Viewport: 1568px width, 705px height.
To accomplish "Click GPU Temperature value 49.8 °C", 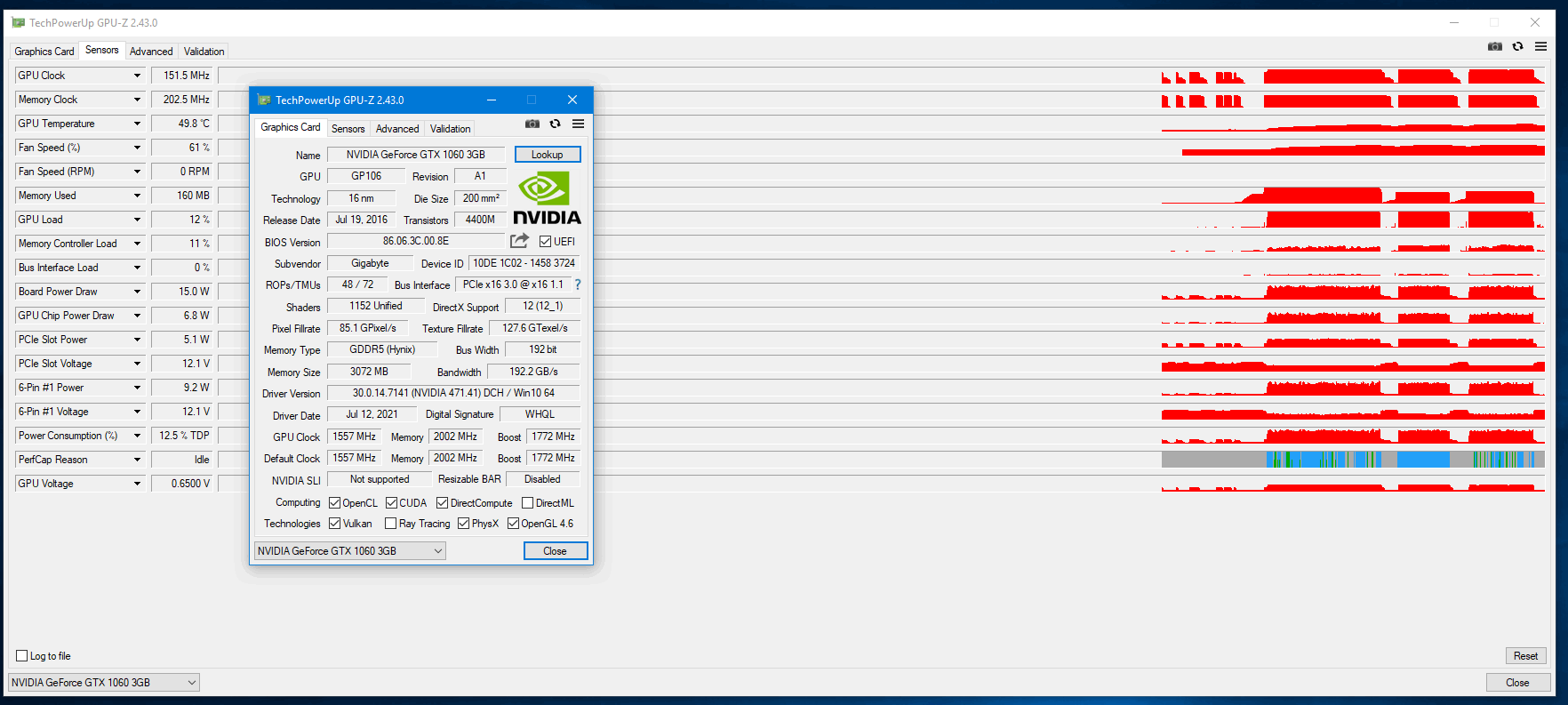I will (181, 124).
